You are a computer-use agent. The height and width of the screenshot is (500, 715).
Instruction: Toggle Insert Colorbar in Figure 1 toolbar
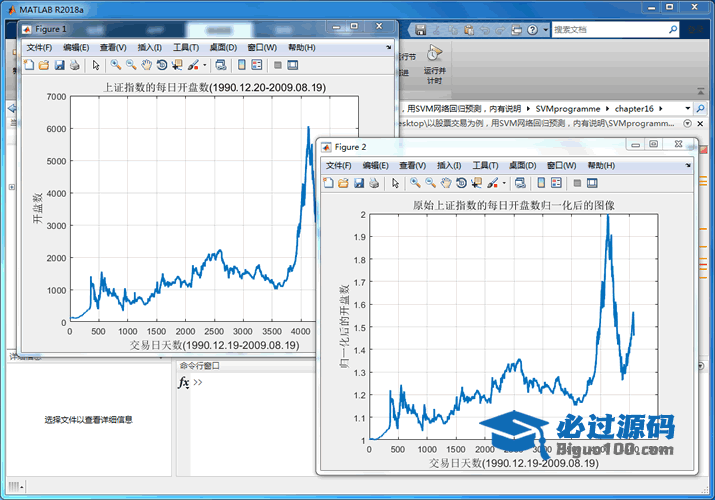(241, 66)
